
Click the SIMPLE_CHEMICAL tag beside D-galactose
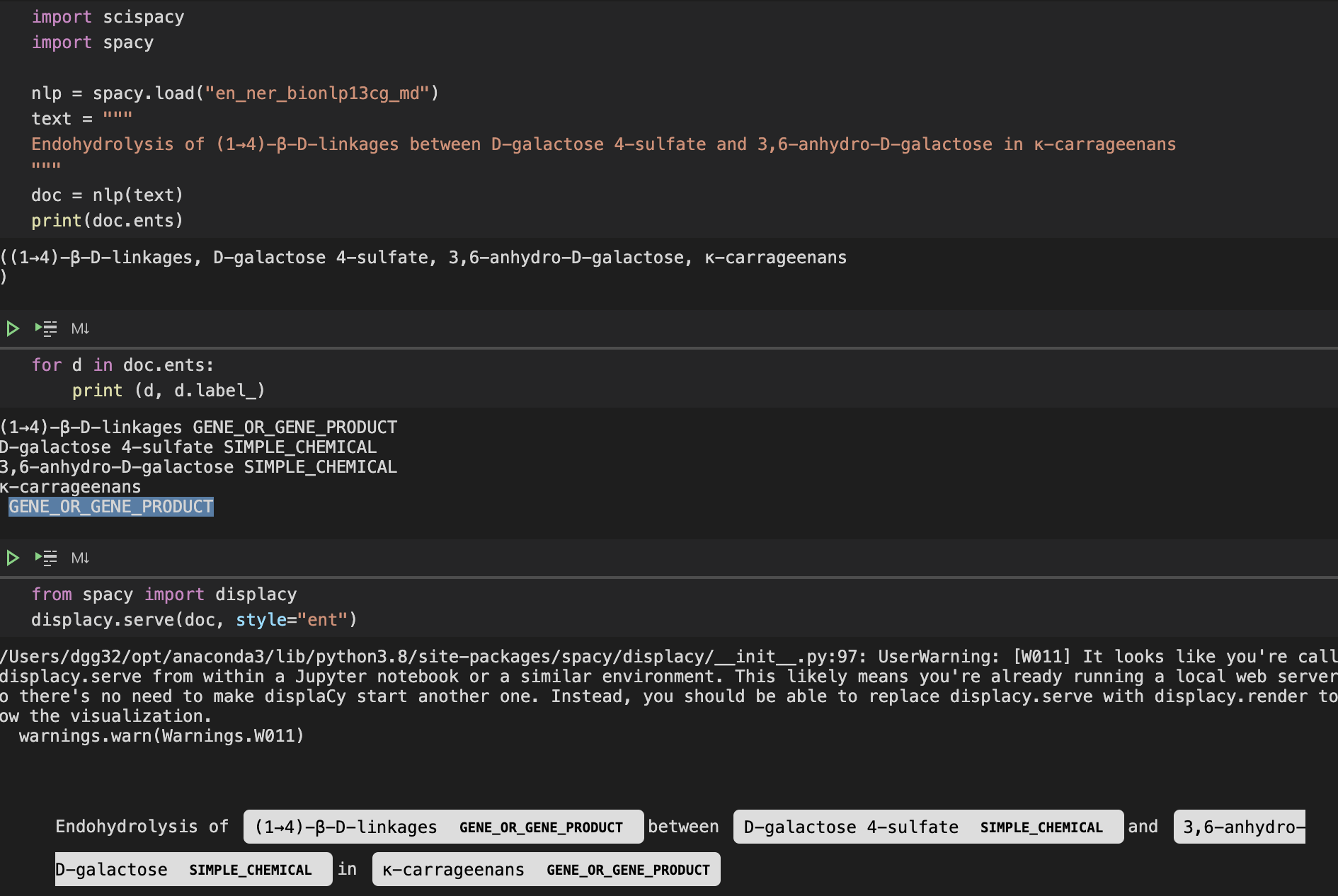pyautogui.click(x=251, y=869)
